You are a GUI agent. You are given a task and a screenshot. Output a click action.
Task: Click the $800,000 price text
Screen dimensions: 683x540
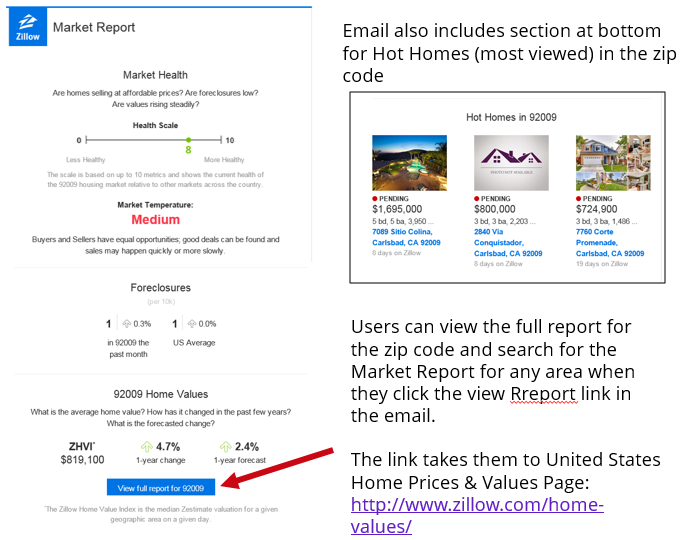point(495,209)
